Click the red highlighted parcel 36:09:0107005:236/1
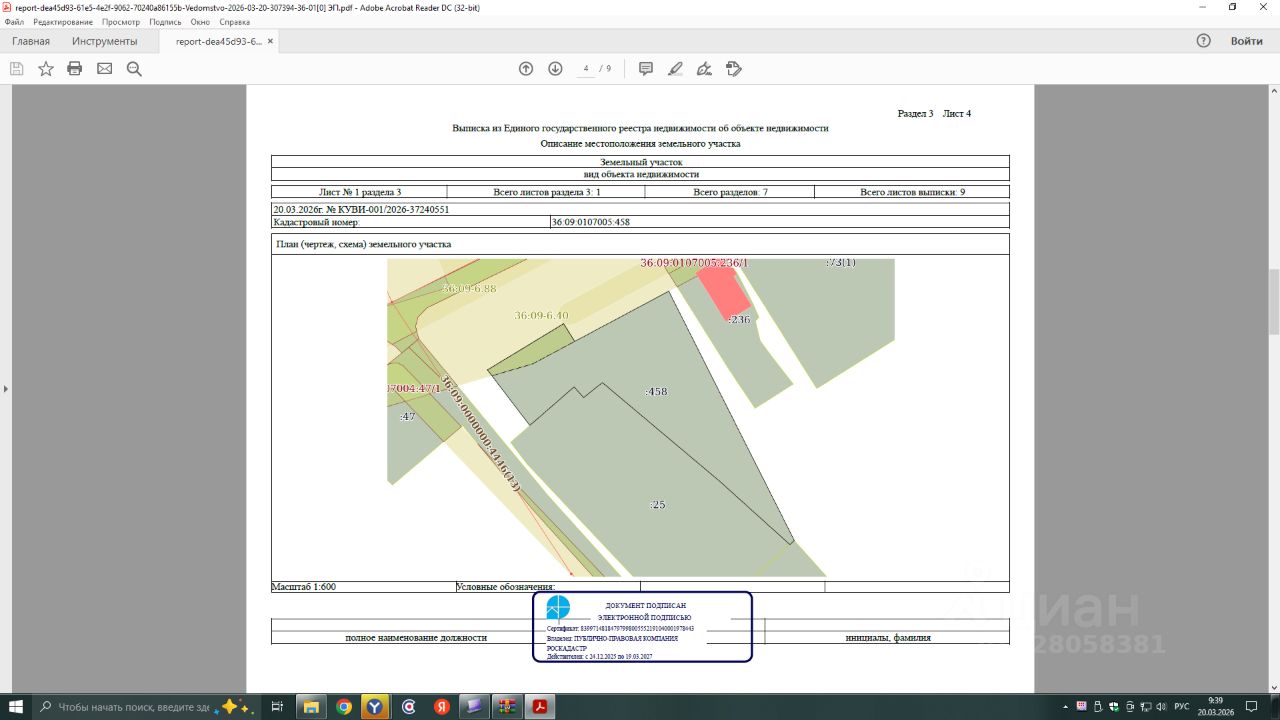The image size is (1280, 720). (x=723, y=291)
